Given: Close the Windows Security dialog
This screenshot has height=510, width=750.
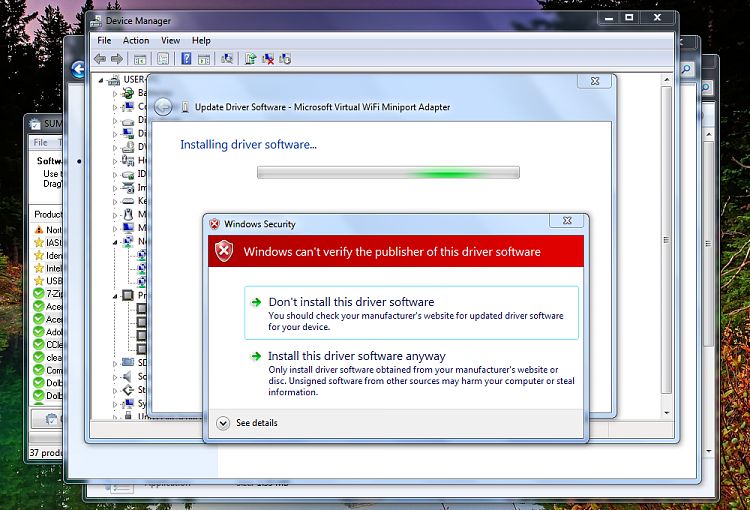Looking at the screenshot, I should coord(567,221).
